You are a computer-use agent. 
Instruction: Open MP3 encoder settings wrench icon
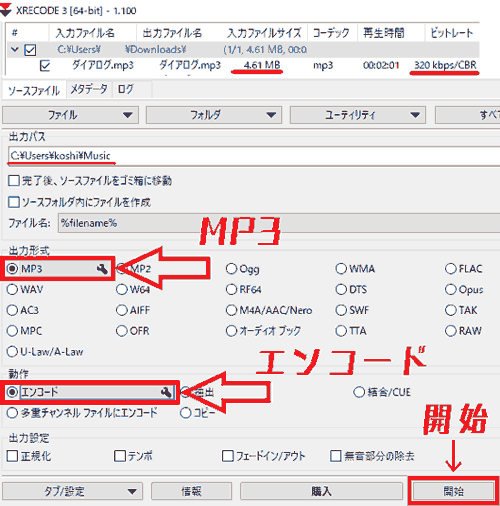(102, 268)
